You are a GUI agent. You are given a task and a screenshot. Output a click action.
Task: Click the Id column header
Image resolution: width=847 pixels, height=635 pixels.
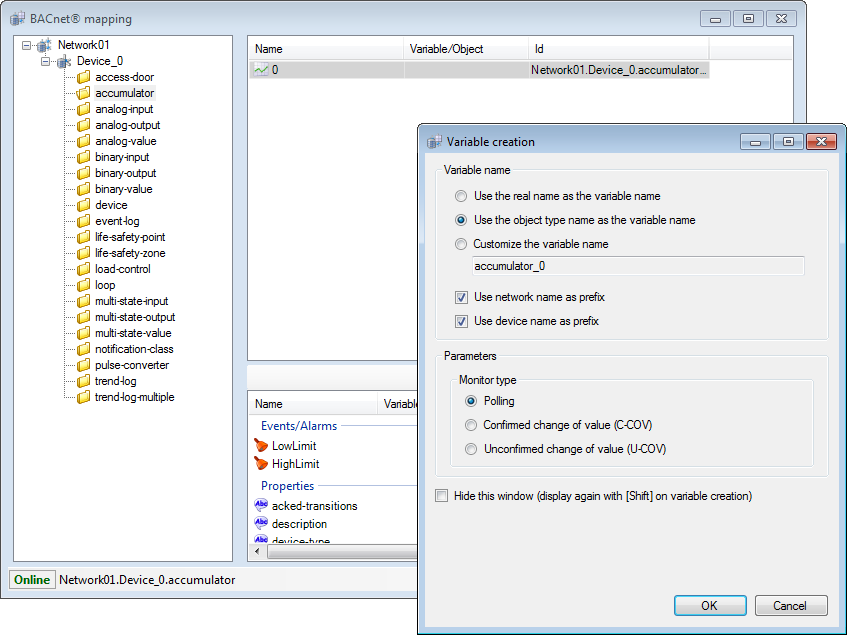pos(619,49)
